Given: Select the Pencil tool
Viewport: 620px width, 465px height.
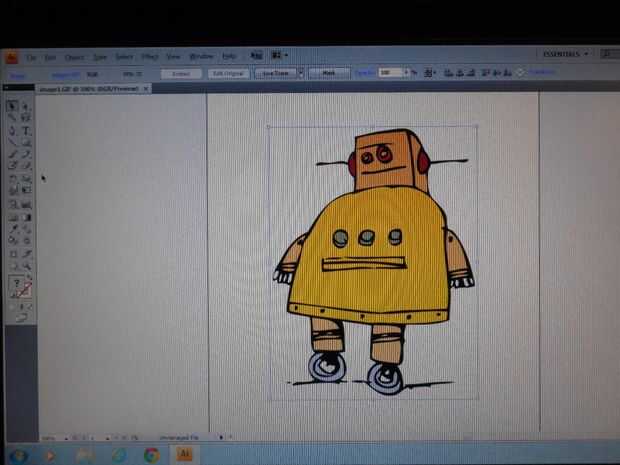Looking at the screenshot, I should (26, 154).
